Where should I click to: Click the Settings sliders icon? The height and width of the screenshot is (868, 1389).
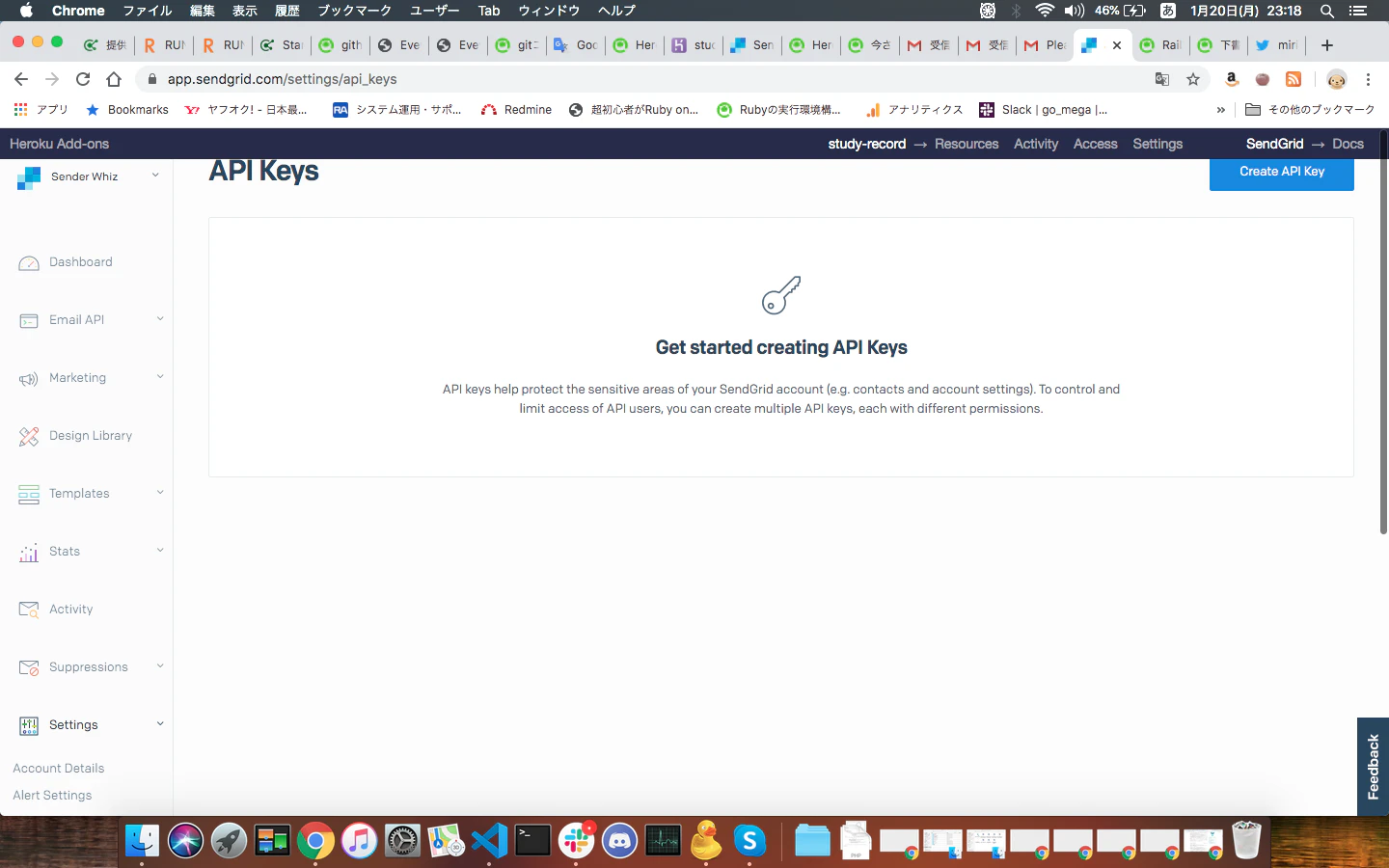coord(29,725)
